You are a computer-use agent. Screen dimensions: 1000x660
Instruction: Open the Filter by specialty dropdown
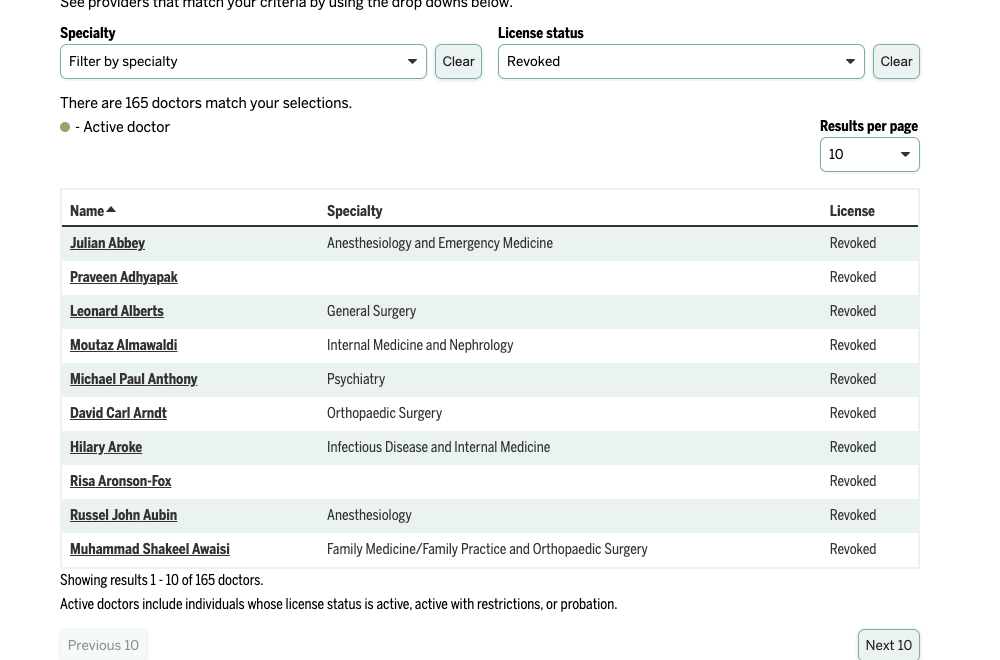coord(243,62)
